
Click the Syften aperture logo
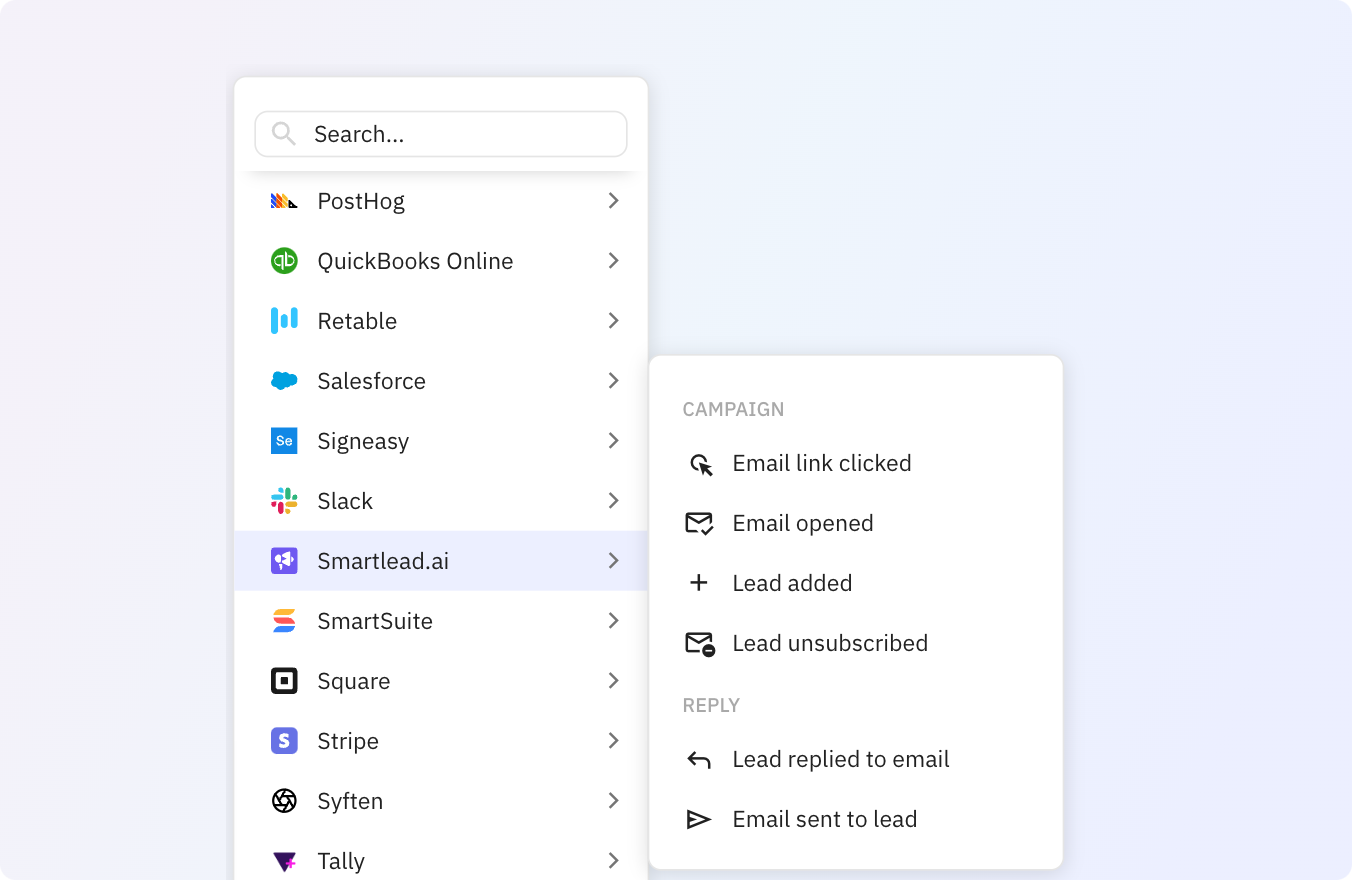tap(284, 801)
